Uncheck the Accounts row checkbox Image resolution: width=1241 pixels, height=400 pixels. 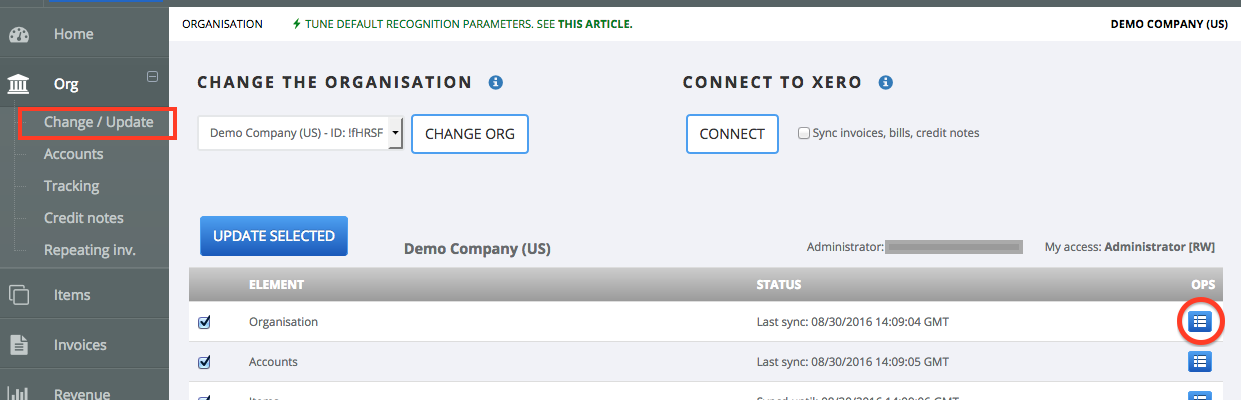tap(205, 362)
